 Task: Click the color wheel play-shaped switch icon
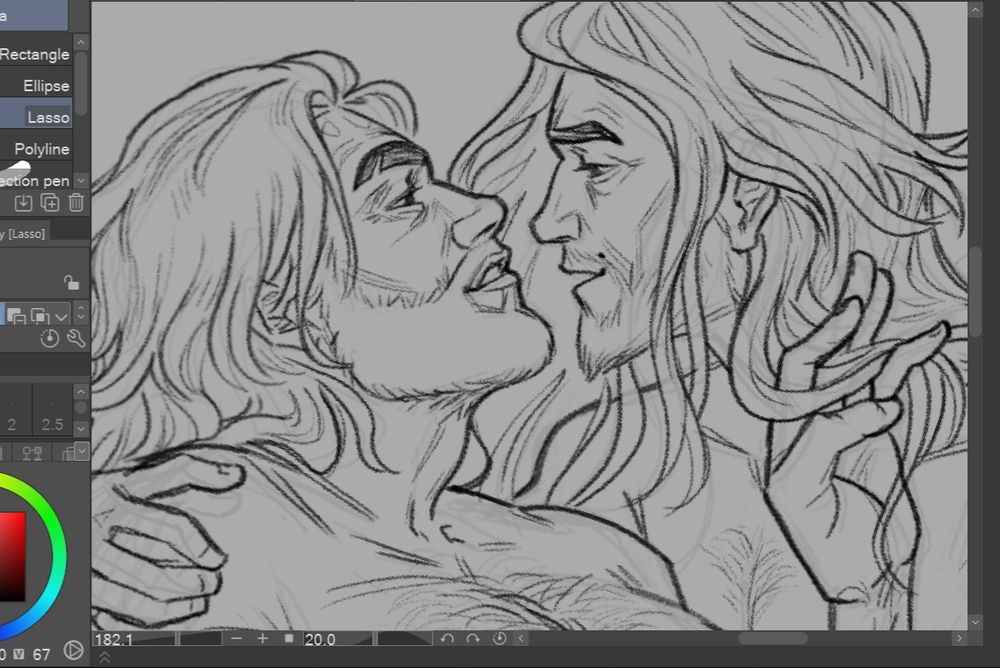click(73, 650)
